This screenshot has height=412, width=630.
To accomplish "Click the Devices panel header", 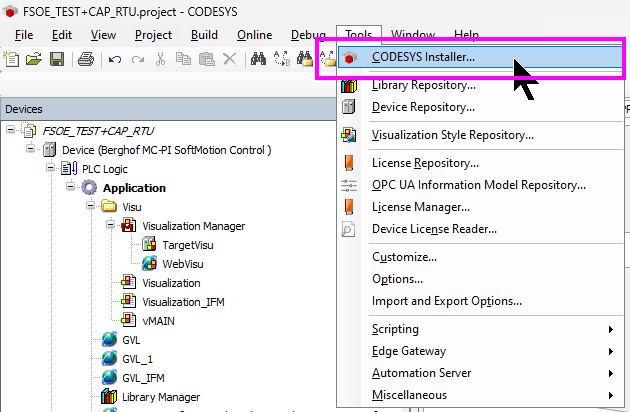I will (168, 109).
